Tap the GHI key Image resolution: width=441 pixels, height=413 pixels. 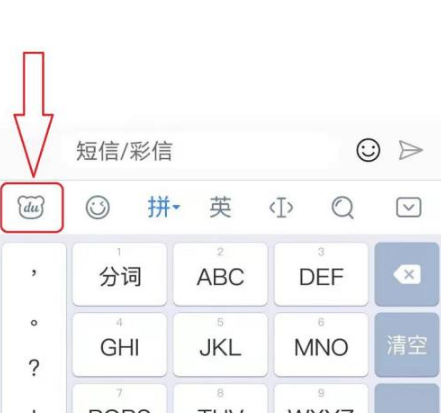pyautogui.click(x=120, y=345)
